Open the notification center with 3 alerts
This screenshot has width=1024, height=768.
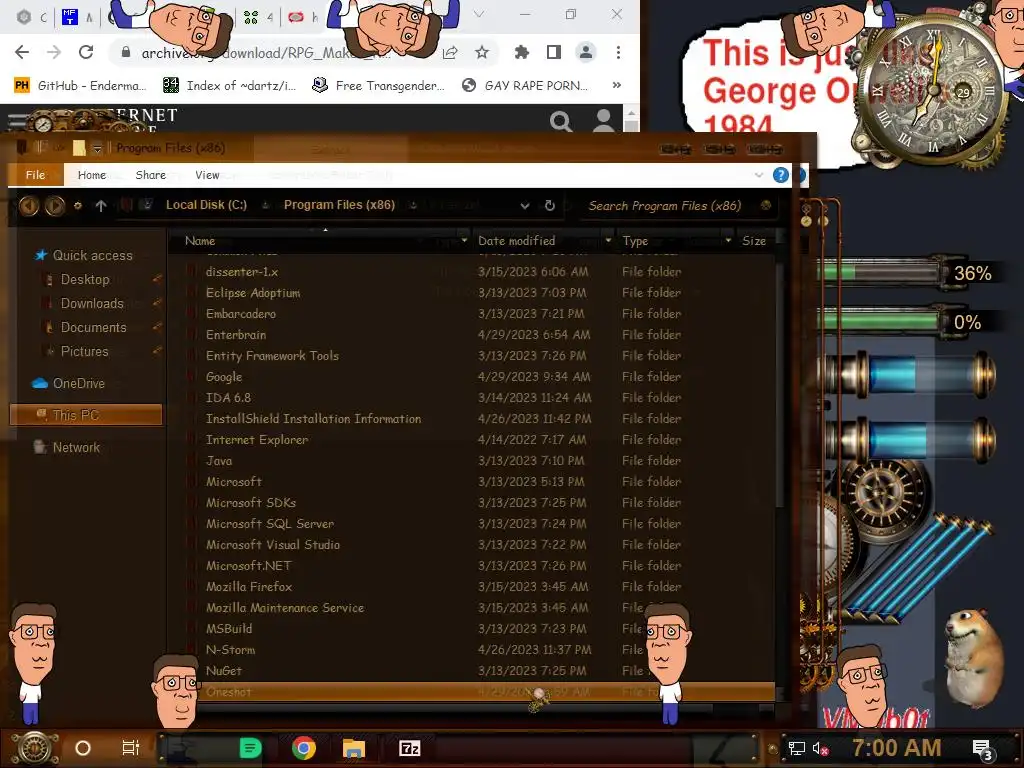(982, 749)
